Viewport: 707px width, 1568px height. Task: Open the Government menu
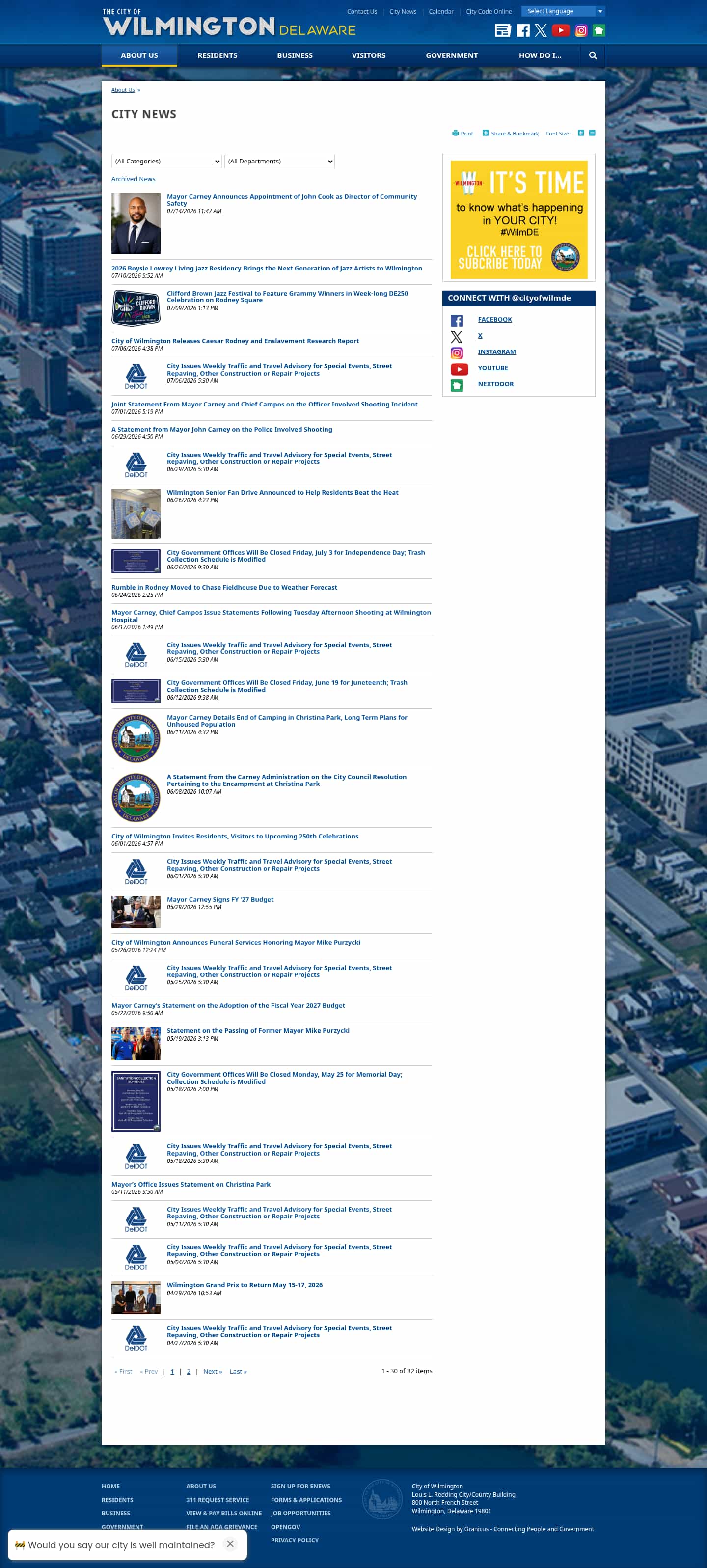(452, 55)
